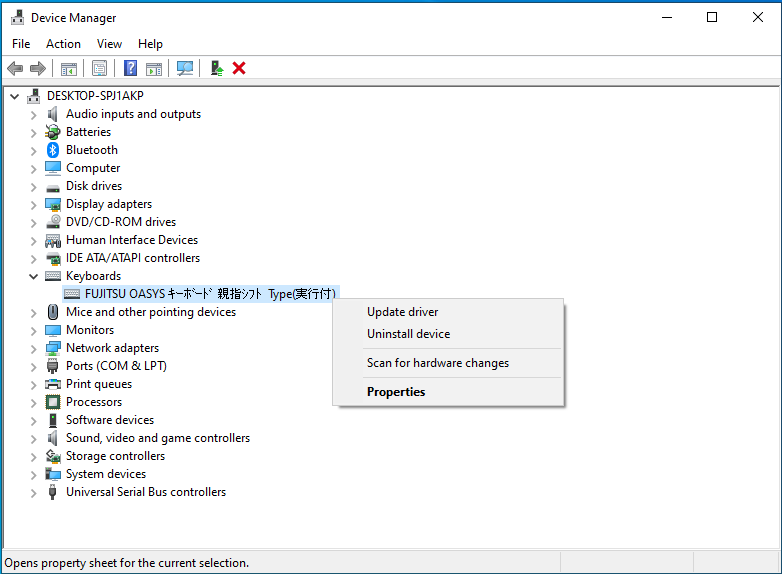Open the Help menu
This screenshot has width=782, height=574.
(150, 44)
